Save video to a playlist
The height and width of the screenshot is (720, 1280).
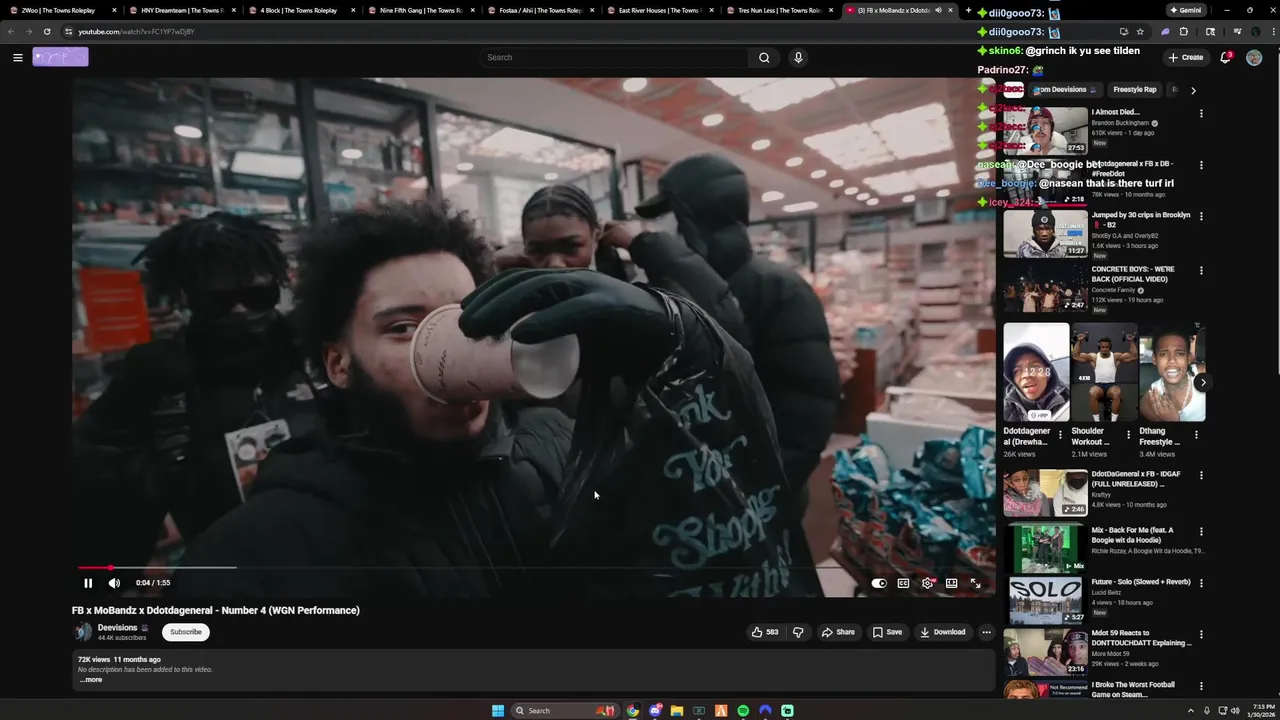coord(887,632)
